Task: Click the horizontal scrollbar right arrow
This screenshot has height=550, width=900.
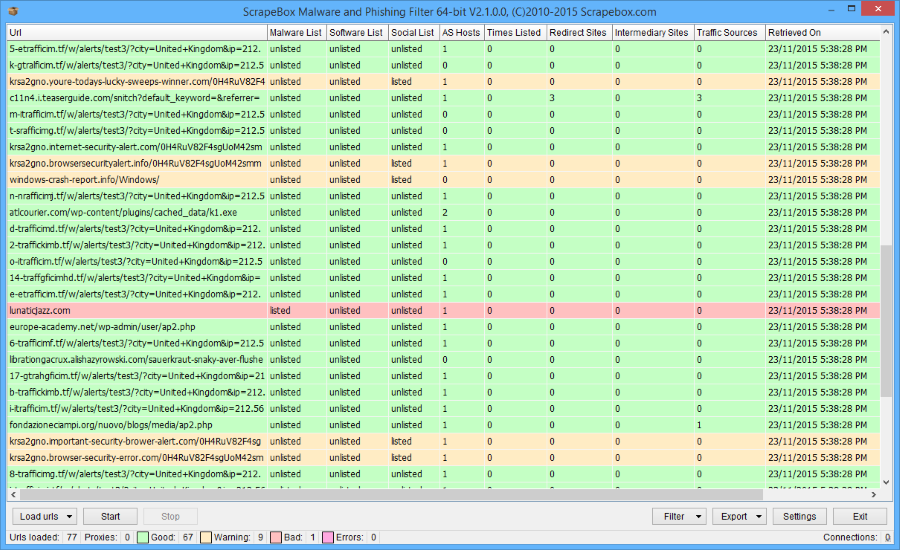Action: tap(874, 494)
